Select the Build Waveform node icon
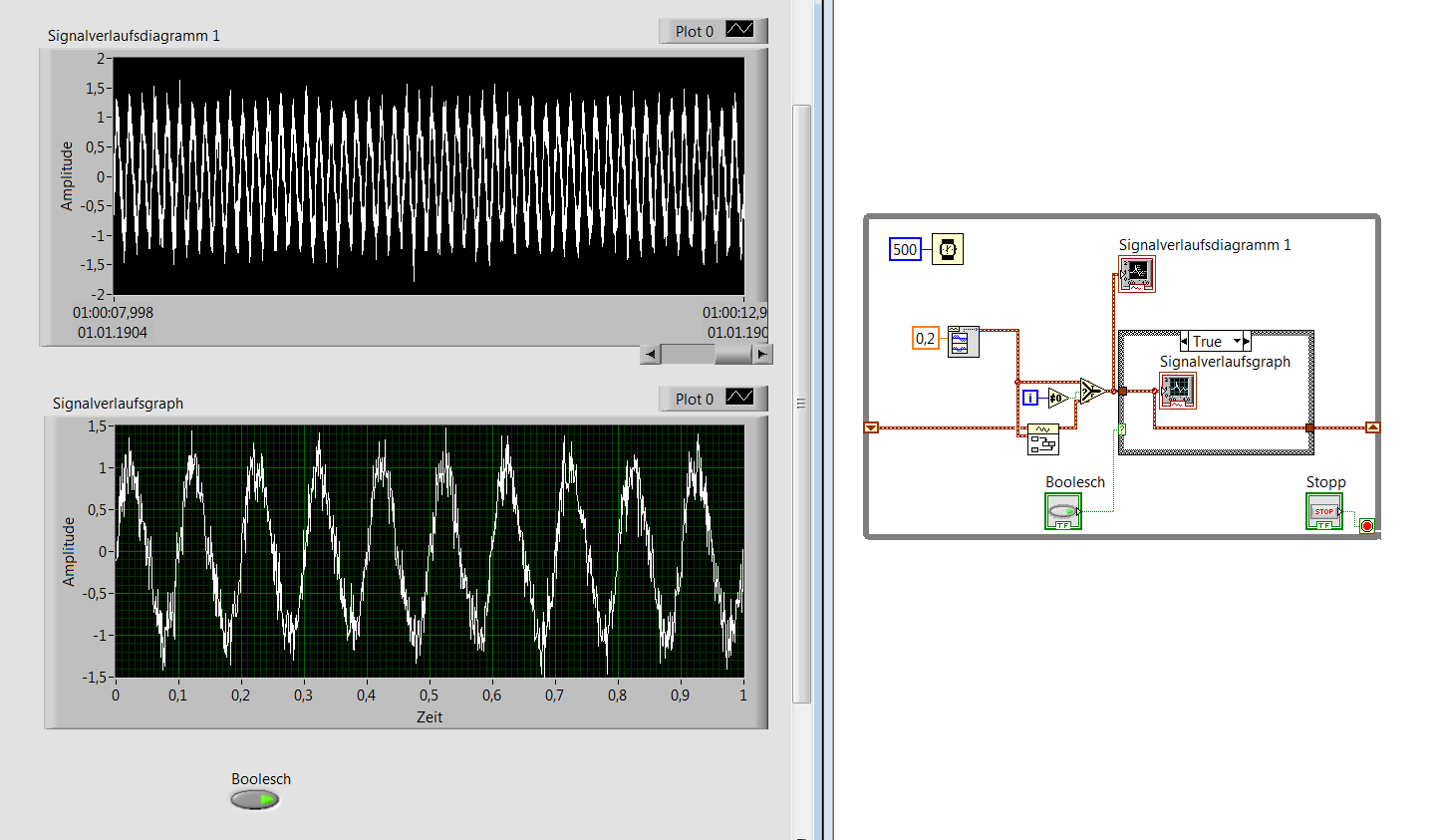 (x=1043, y=439)
